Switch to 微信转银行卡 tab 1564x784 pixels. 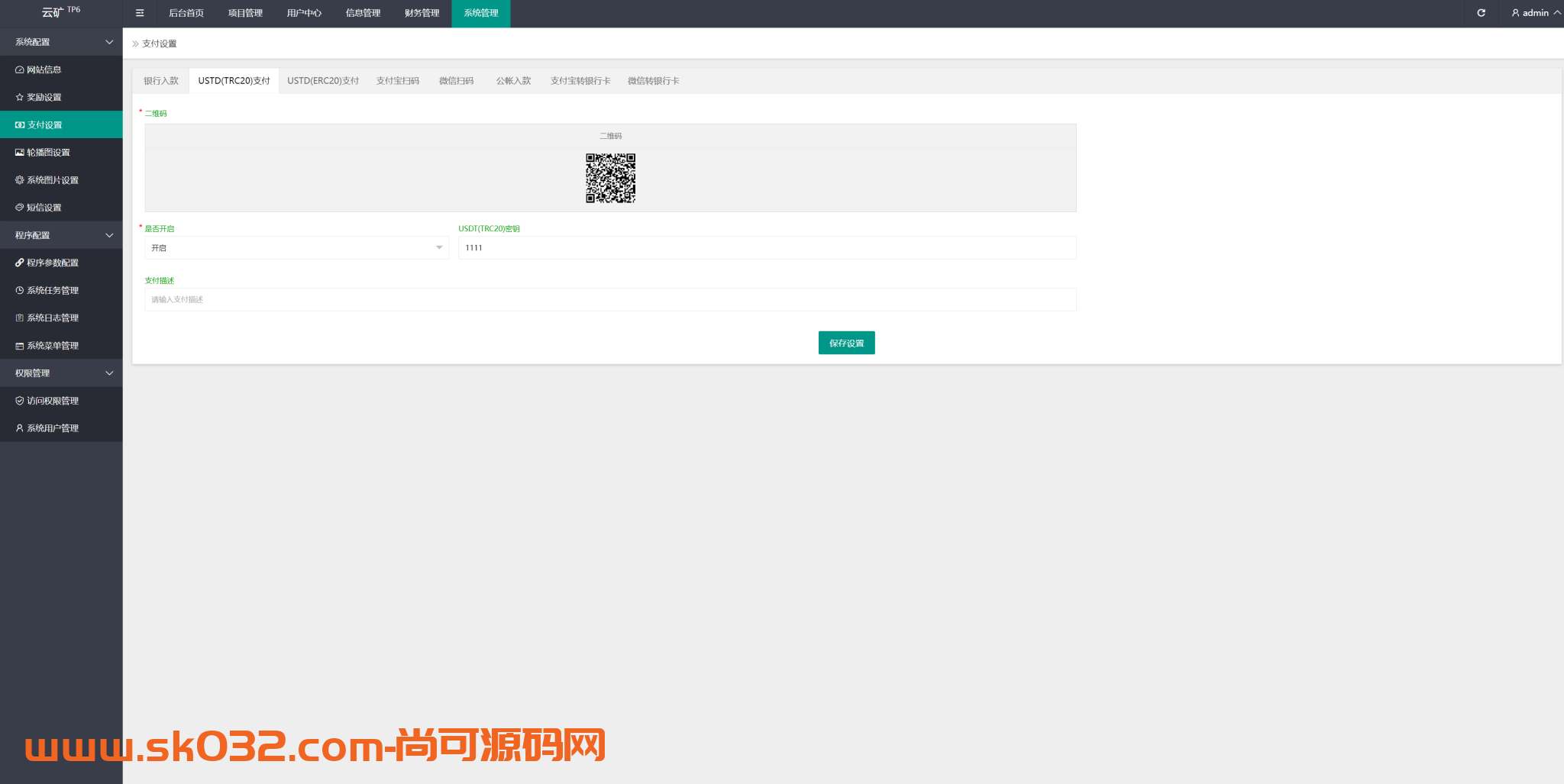coord(654,81)
